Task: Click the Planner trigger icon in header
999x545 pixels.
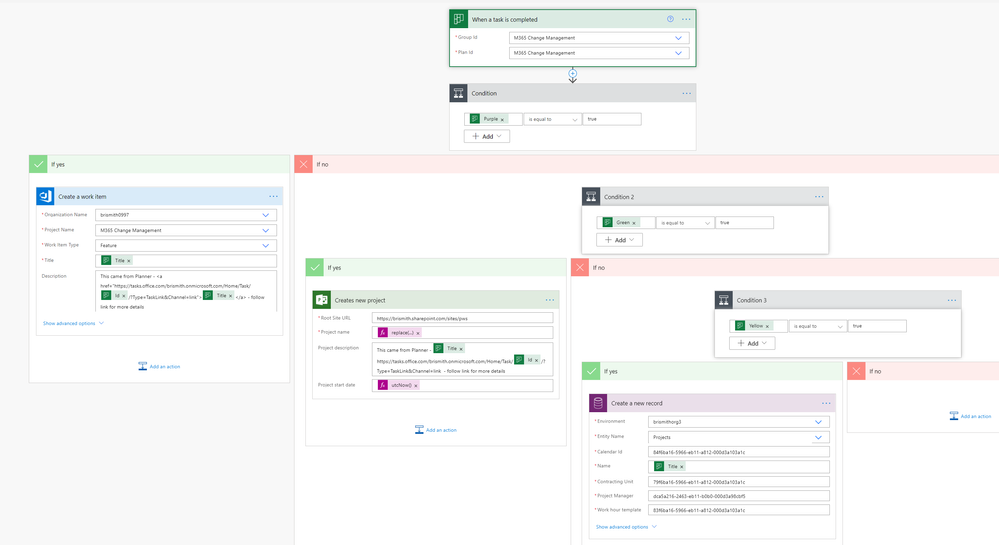Action: (459, 19)
